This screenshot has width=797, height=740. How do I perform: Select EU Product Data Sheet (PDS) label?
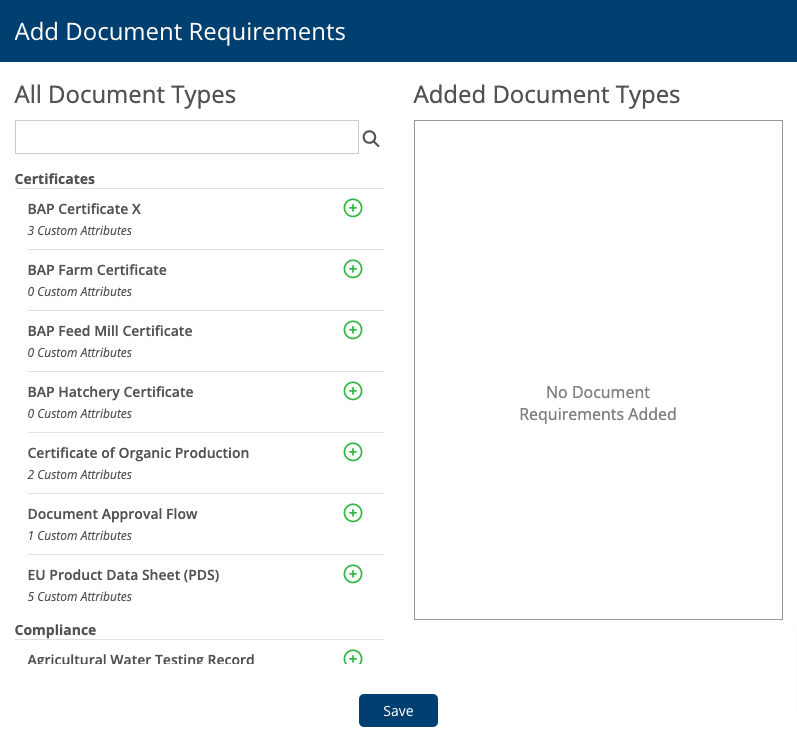point(124,575)
